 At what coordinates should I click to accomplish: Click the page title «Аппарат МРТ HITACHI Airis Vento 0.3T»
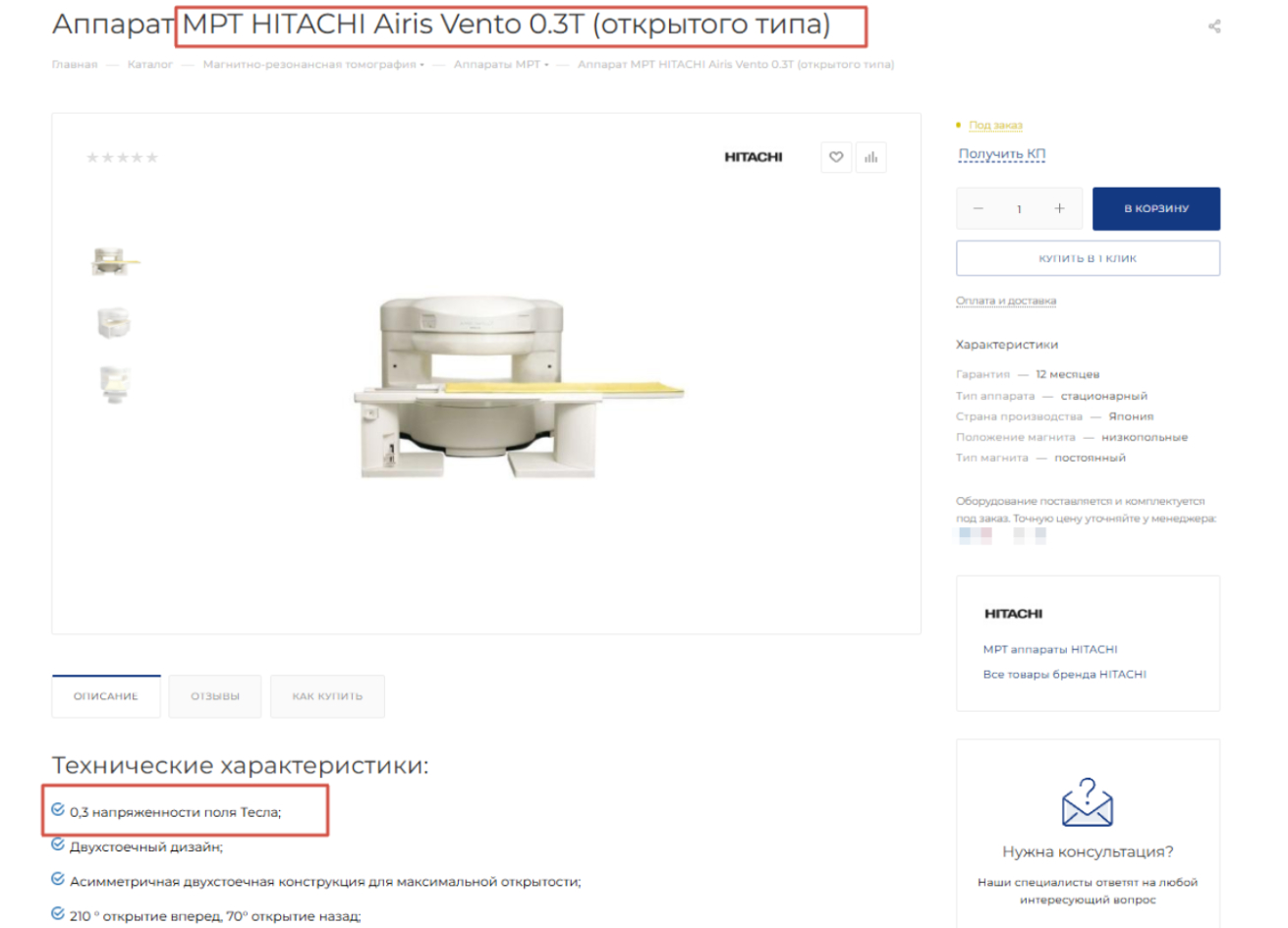tap(441, 25)
